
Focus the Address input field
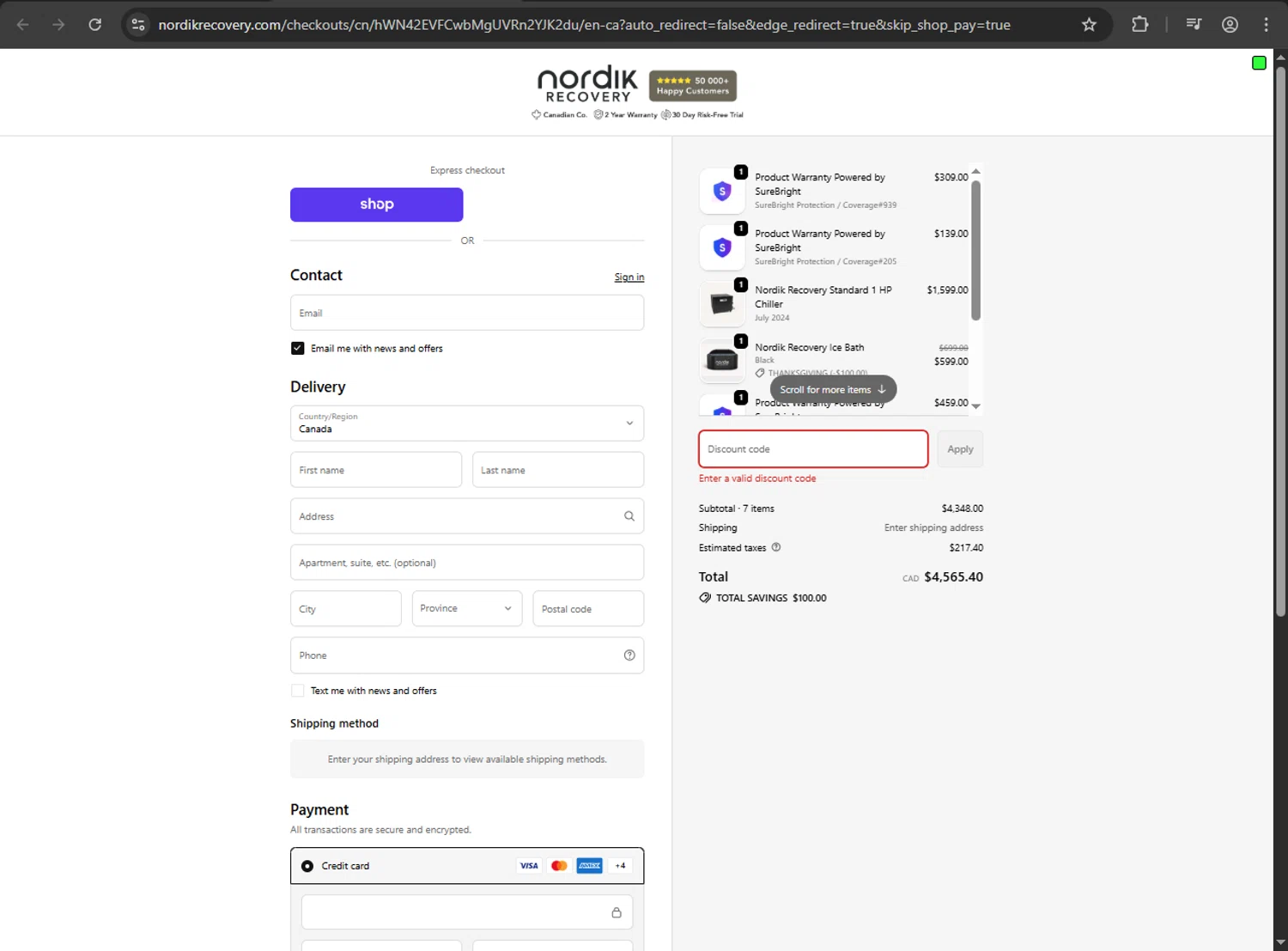[x=467, y=516]
